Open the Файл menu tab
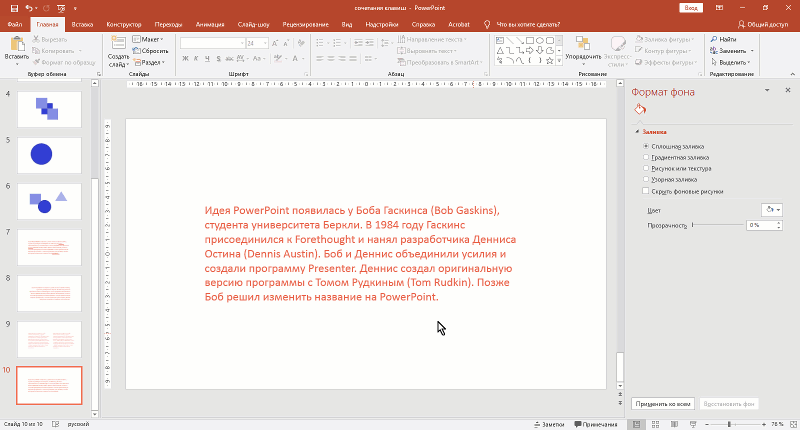800x430 pixels. [15, 24]
